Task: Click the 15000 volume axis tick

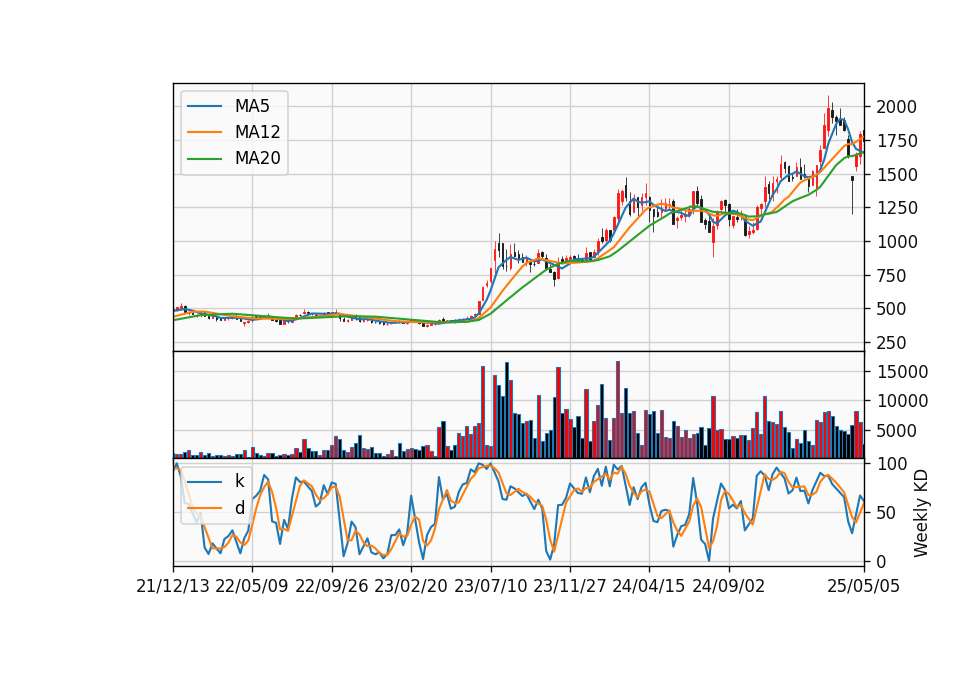Action: [902, 372]
